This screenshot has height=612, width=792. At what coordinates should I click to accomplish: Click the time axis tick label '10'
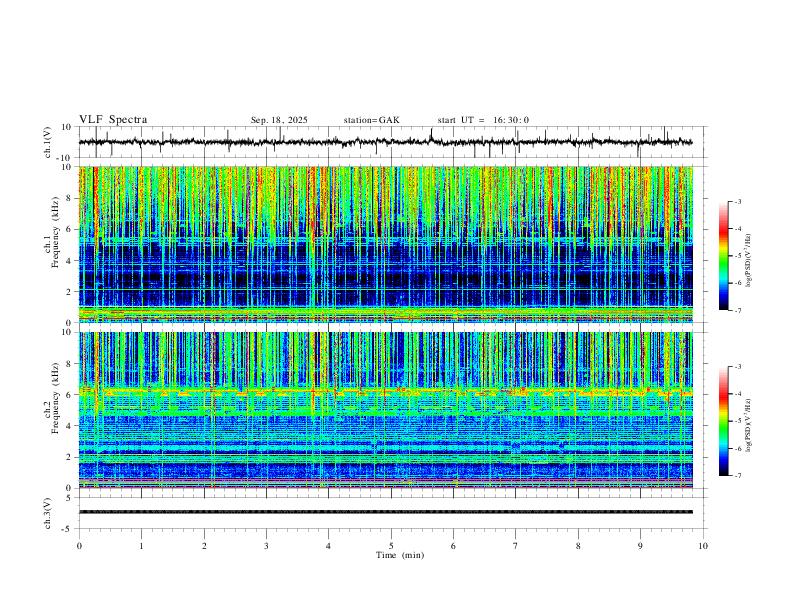(x=703, y=546)
